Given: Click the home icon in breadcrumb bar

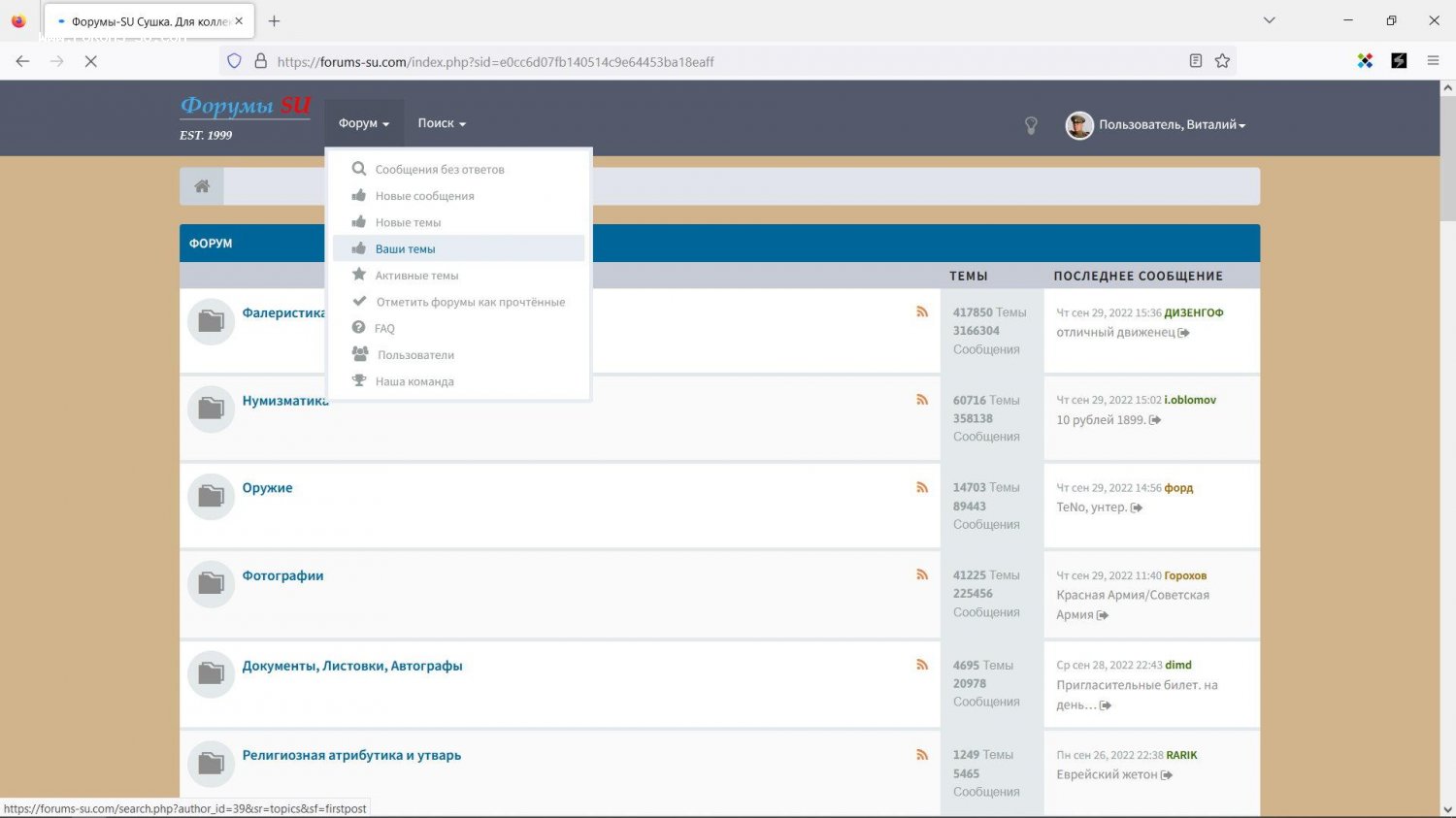Looking at the screenshot, I should (x=202, y=186).
